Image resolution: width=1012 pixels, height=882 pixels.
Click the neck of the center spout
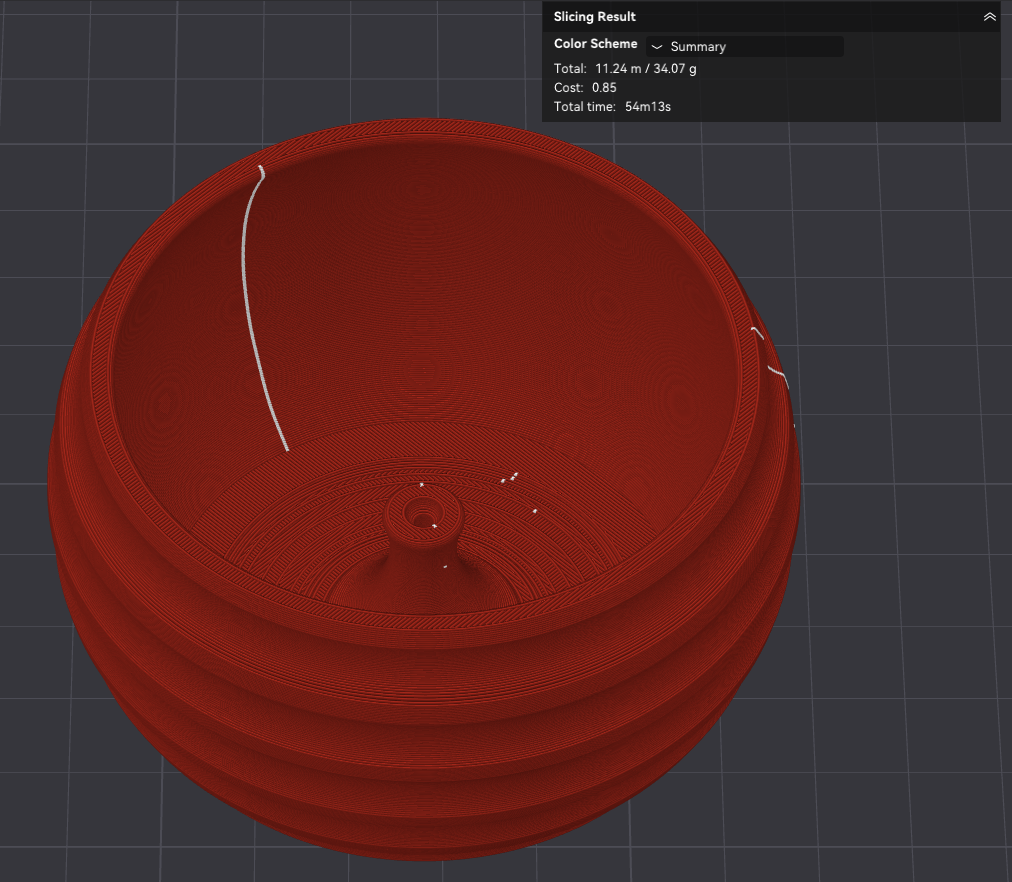(x=423, y=548)
